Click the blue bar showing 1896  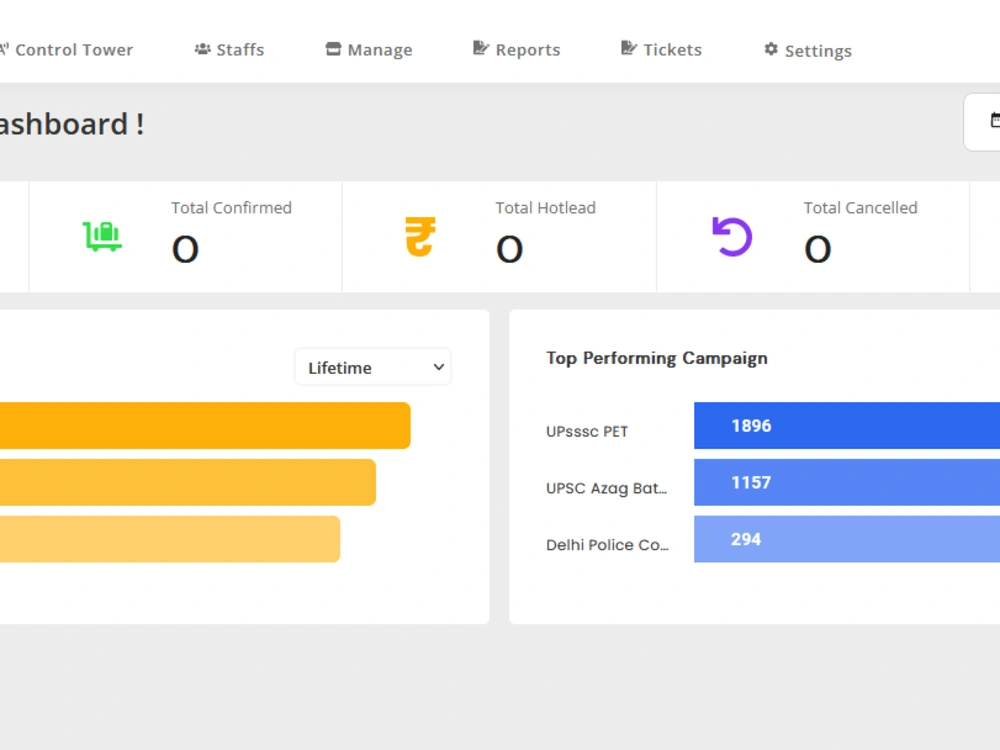coord(847,425)
